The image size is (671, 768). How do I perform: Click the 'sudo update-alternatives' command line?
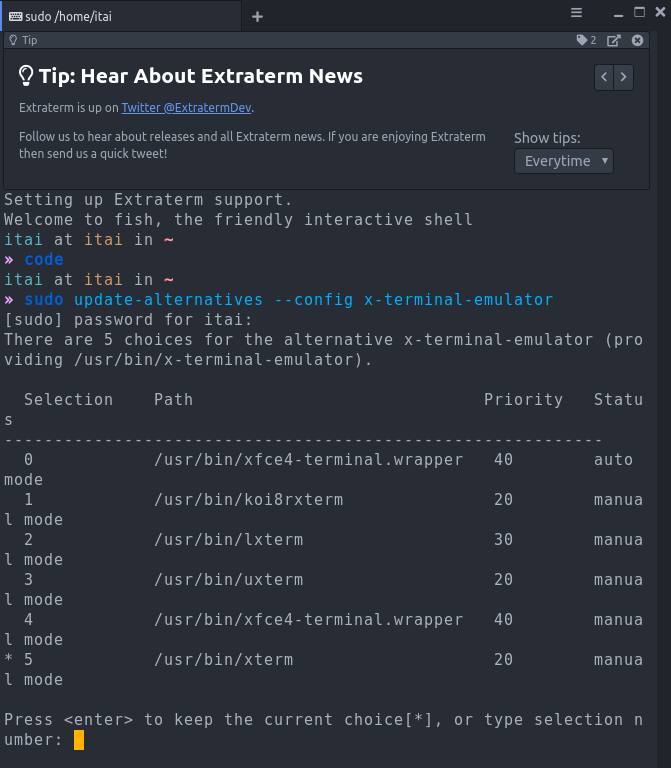[x=288, y=299]
